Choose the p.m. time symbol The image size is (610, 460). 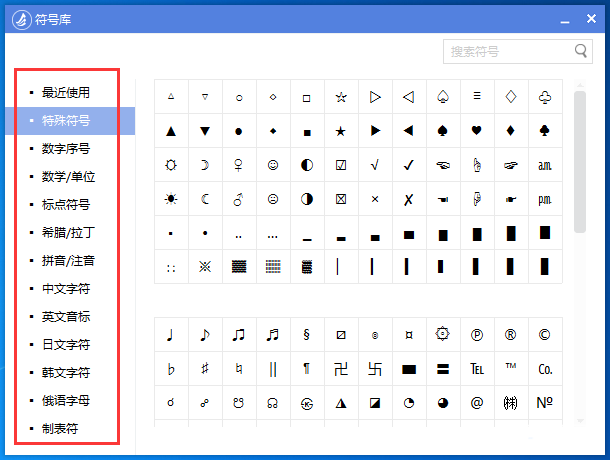[x=545, y=199]
